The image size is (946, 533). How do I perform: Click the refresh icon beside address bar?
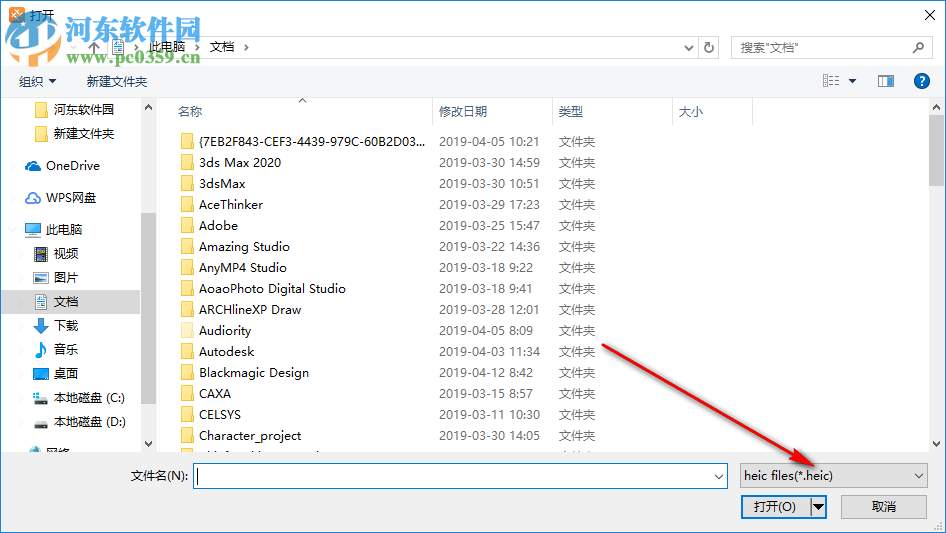point(709,47)
